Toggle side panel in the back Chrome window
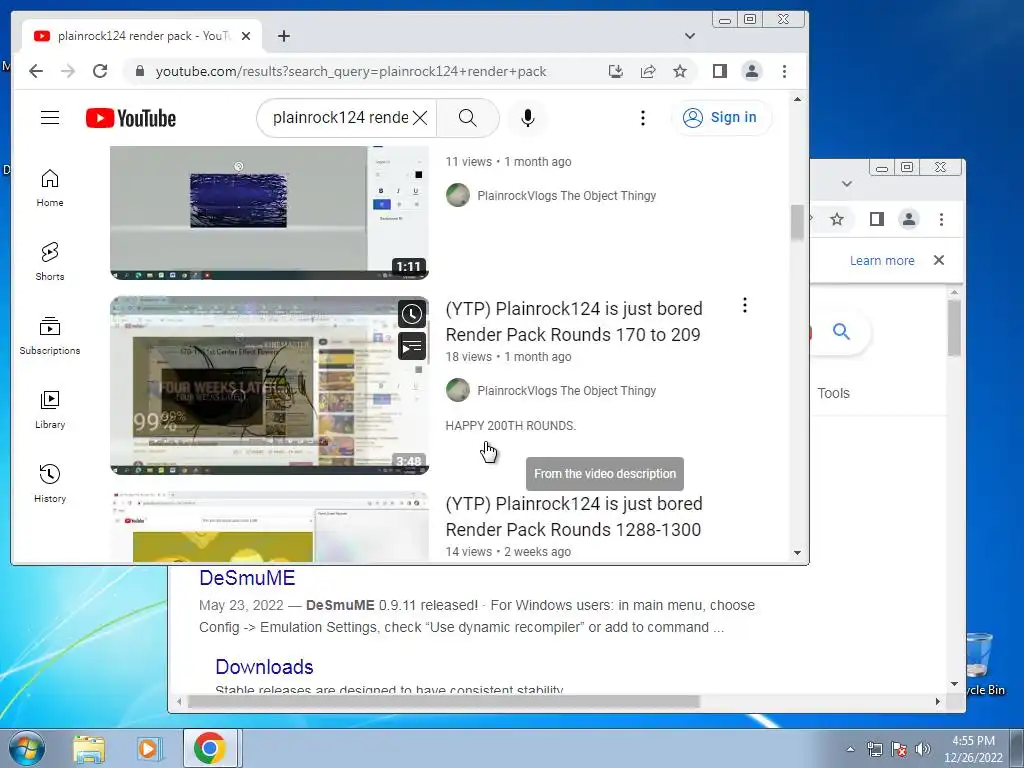The height and width of the screenshot is (768, 1024). tap(876, 219)
